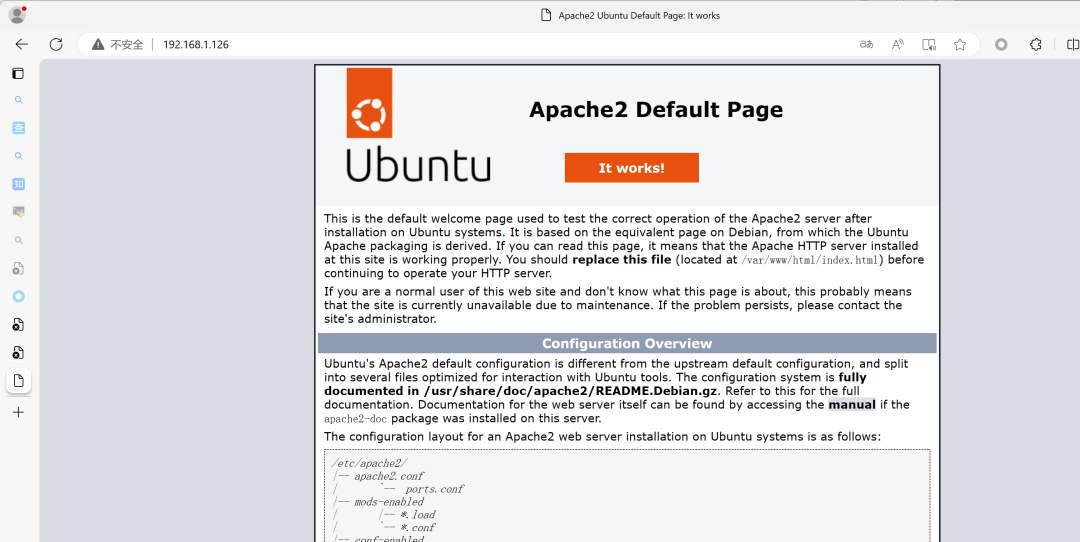Viewport: 1080px width, 542px height.
Task: Click the gray circle extension icon
Action: click(x=1001, y=44)
